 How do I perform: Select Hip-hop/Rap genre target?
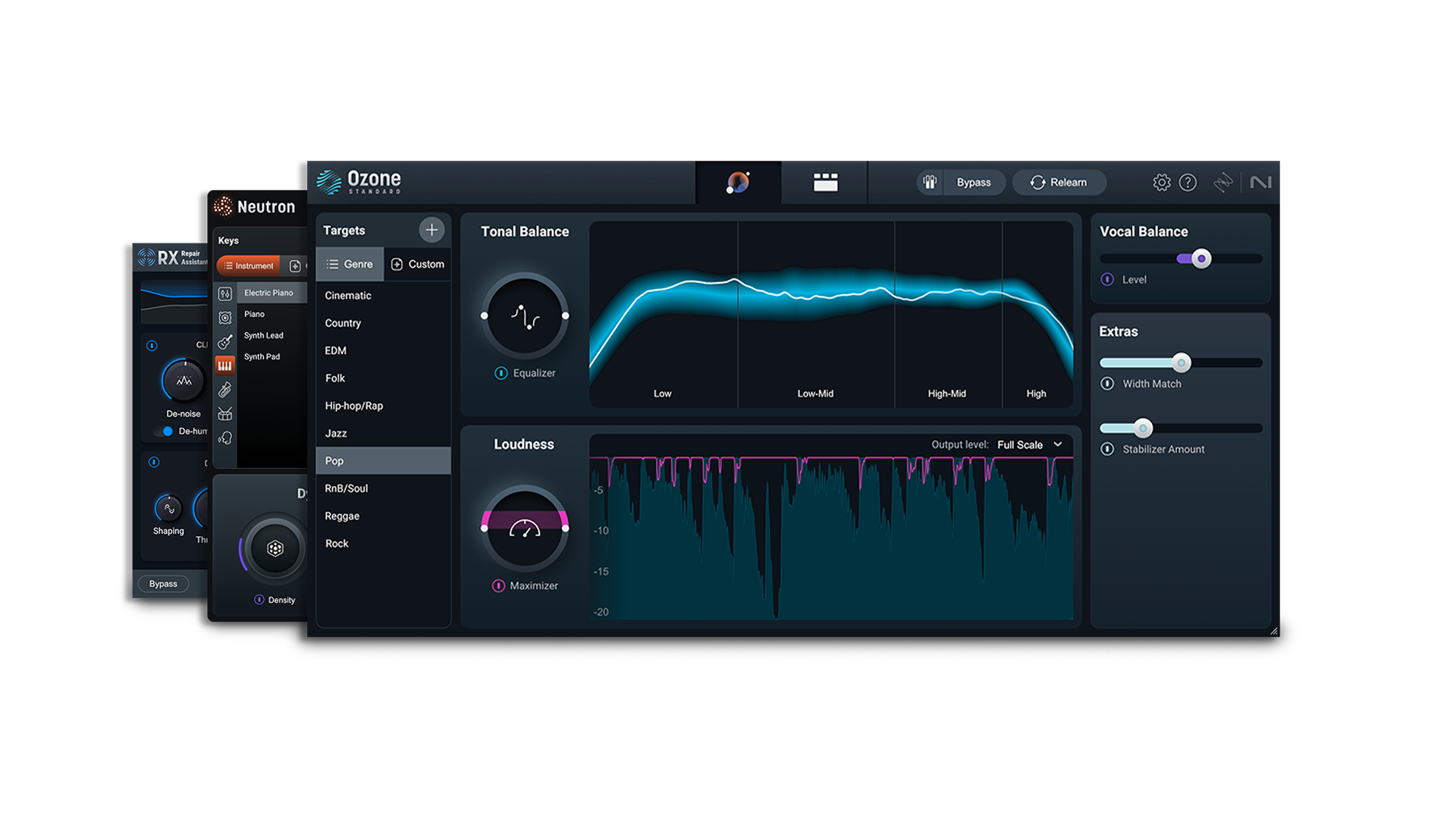383,406
